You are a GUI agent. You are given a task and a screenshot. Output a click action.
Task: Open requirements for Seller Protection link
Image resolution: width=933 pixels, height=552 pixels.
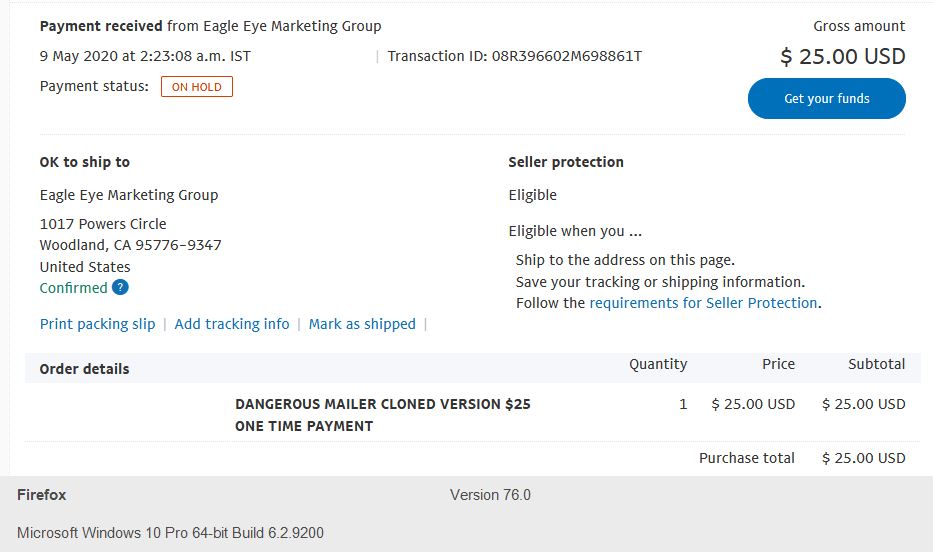pos(703,303)
